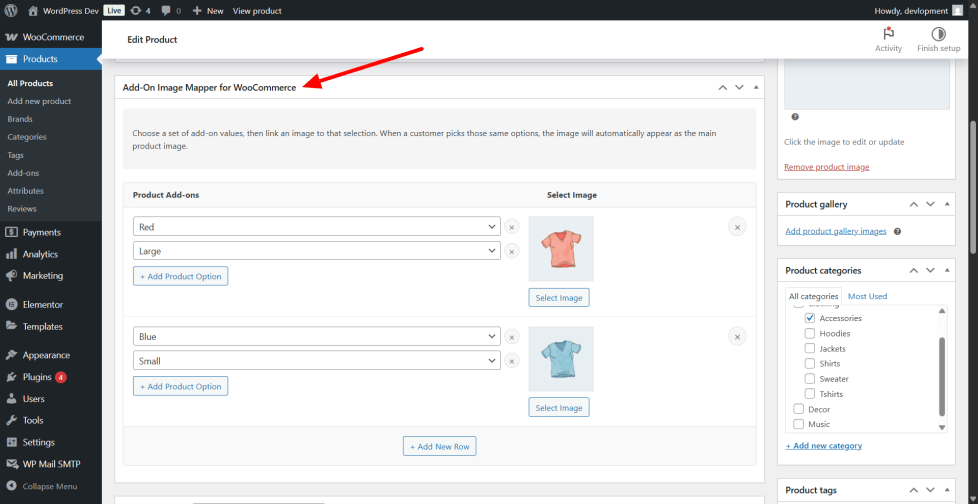This screenshot has width=978, height=504.
Task: Open the Large add-on dropdown
Action: click(x=317, y=251)
